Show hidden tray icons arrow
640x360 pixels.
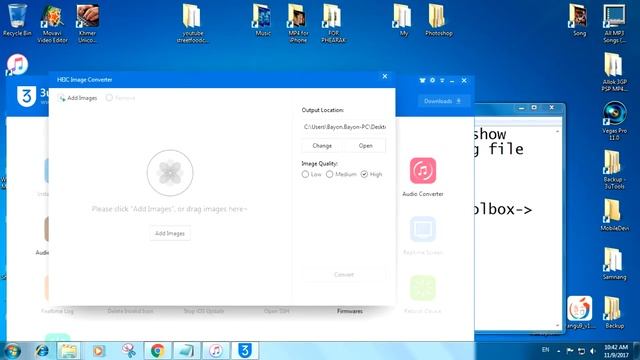[558, 351]
